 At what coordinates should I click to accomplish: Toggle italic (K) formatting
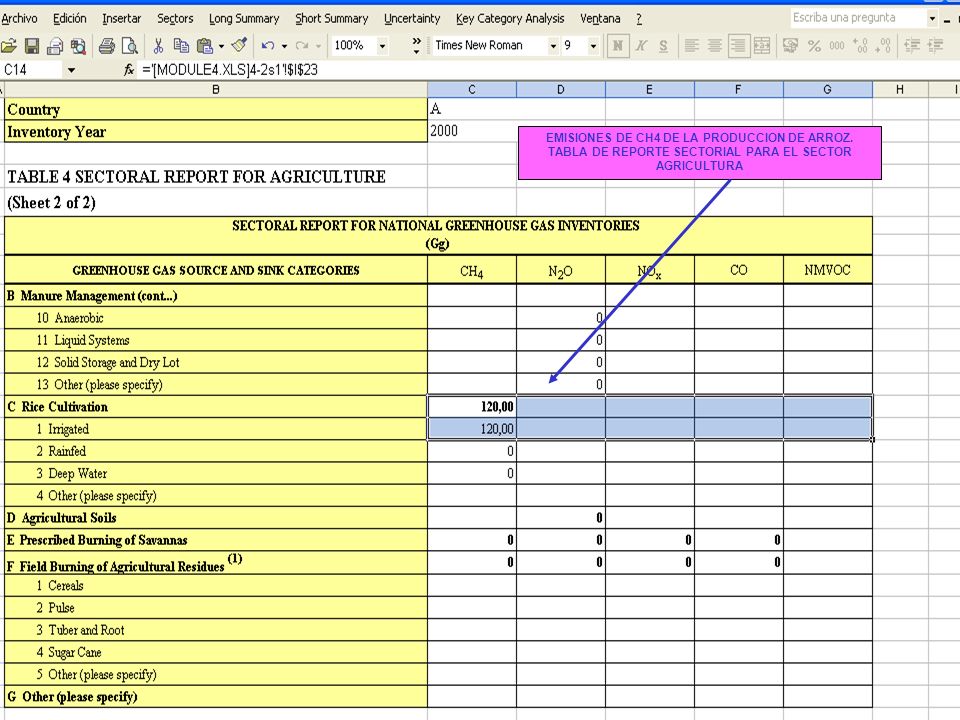point(641,45)
